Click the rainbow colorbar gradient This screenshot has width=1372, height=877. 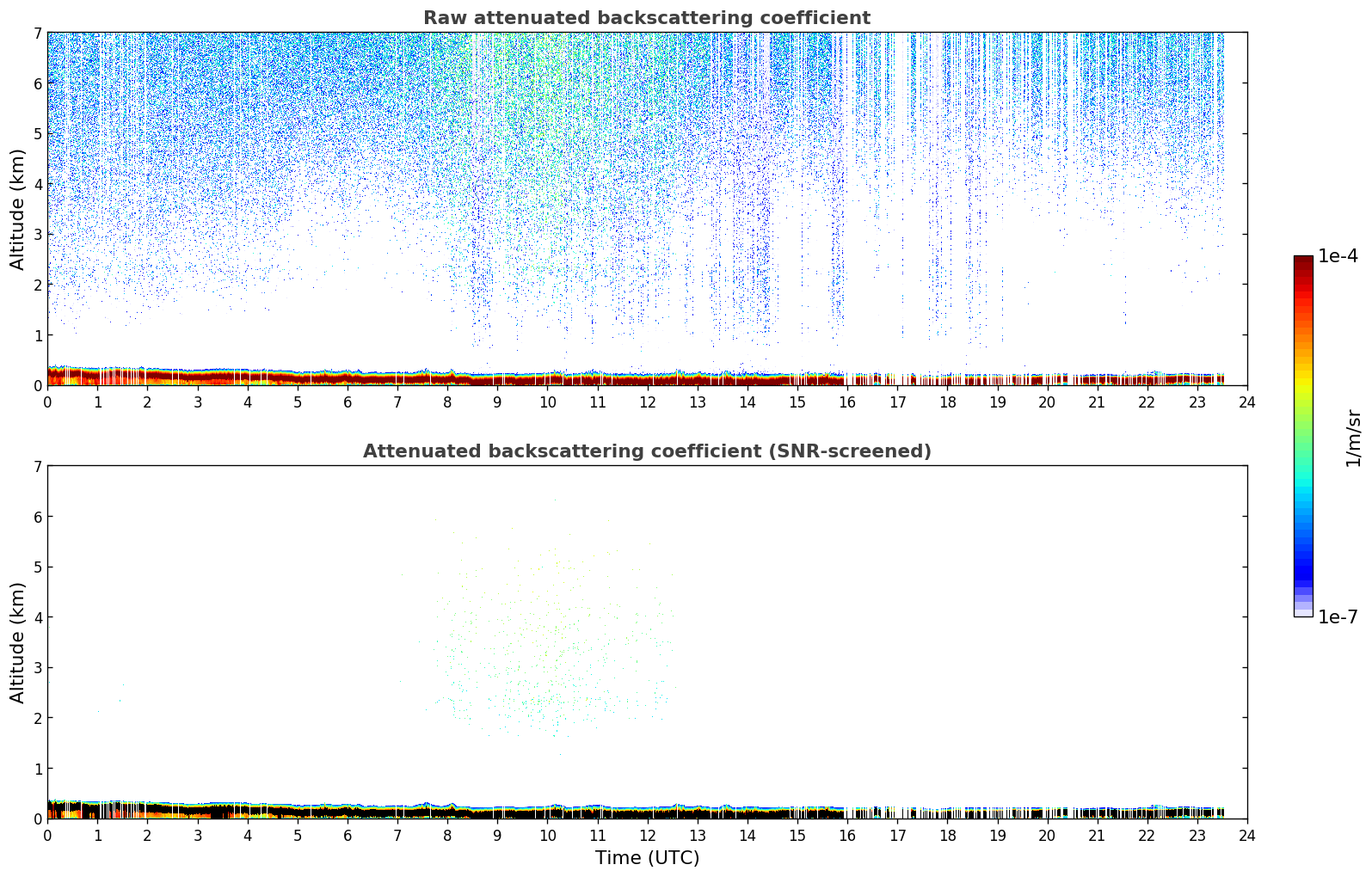pyautogui.click(x=1303, y=436)
